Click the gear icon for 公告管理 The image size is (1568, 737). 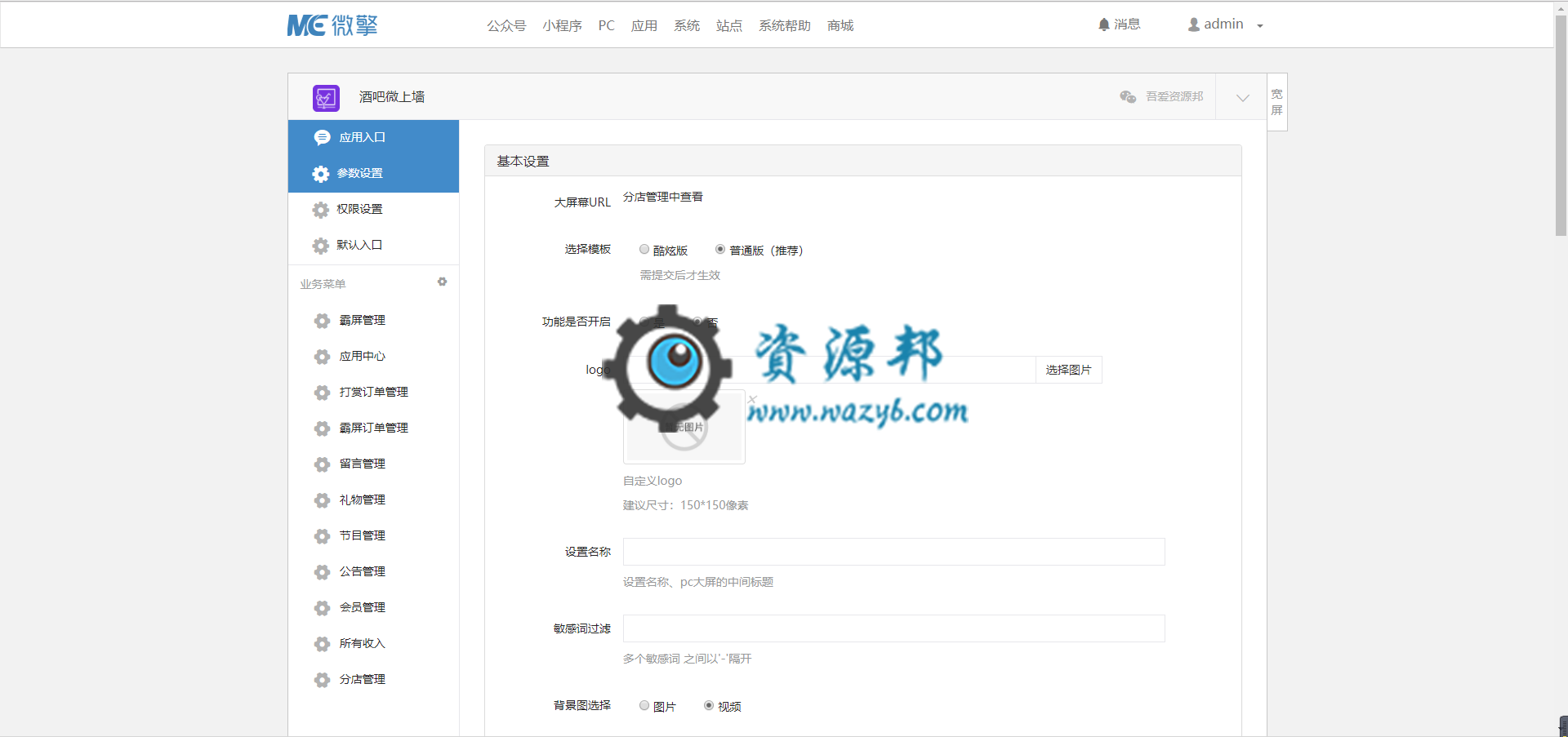[322, 572]
